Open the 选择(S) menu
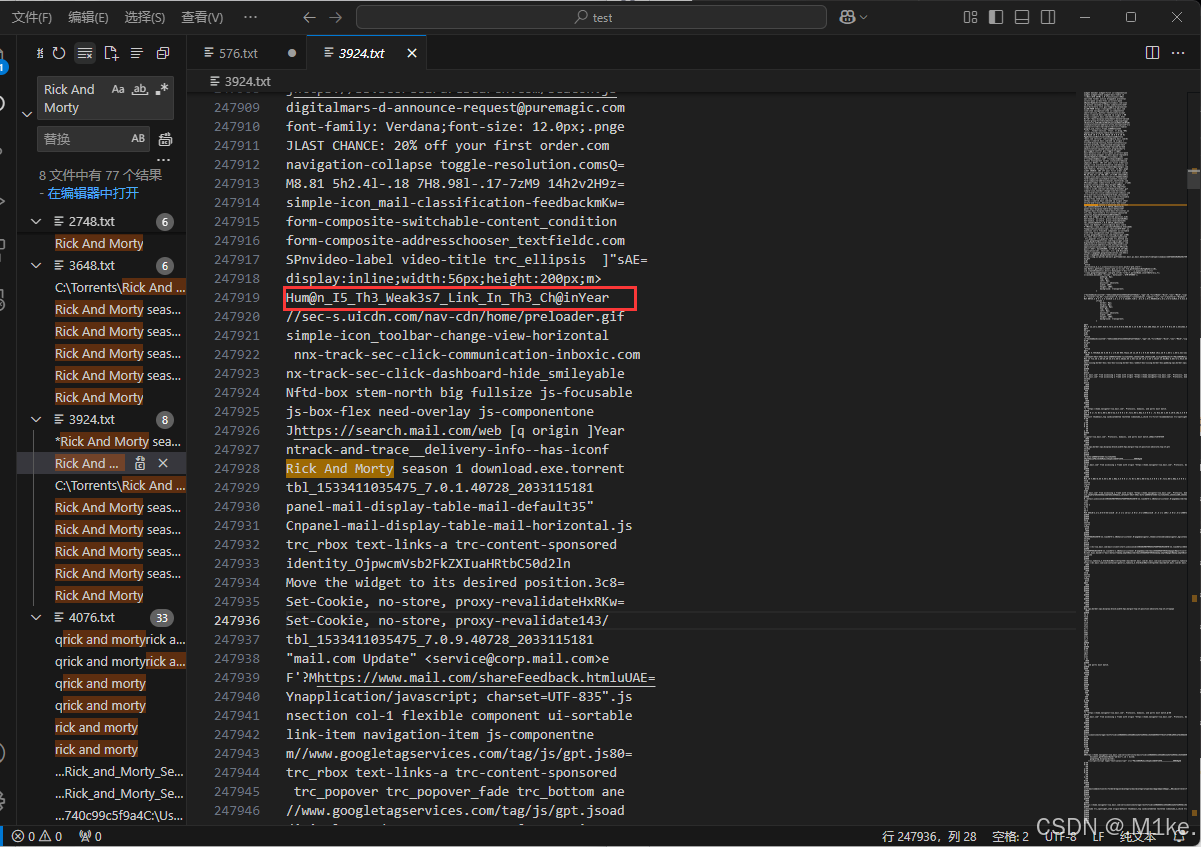This screenshot has height=847, width=1201. click(x=145, y=17)
